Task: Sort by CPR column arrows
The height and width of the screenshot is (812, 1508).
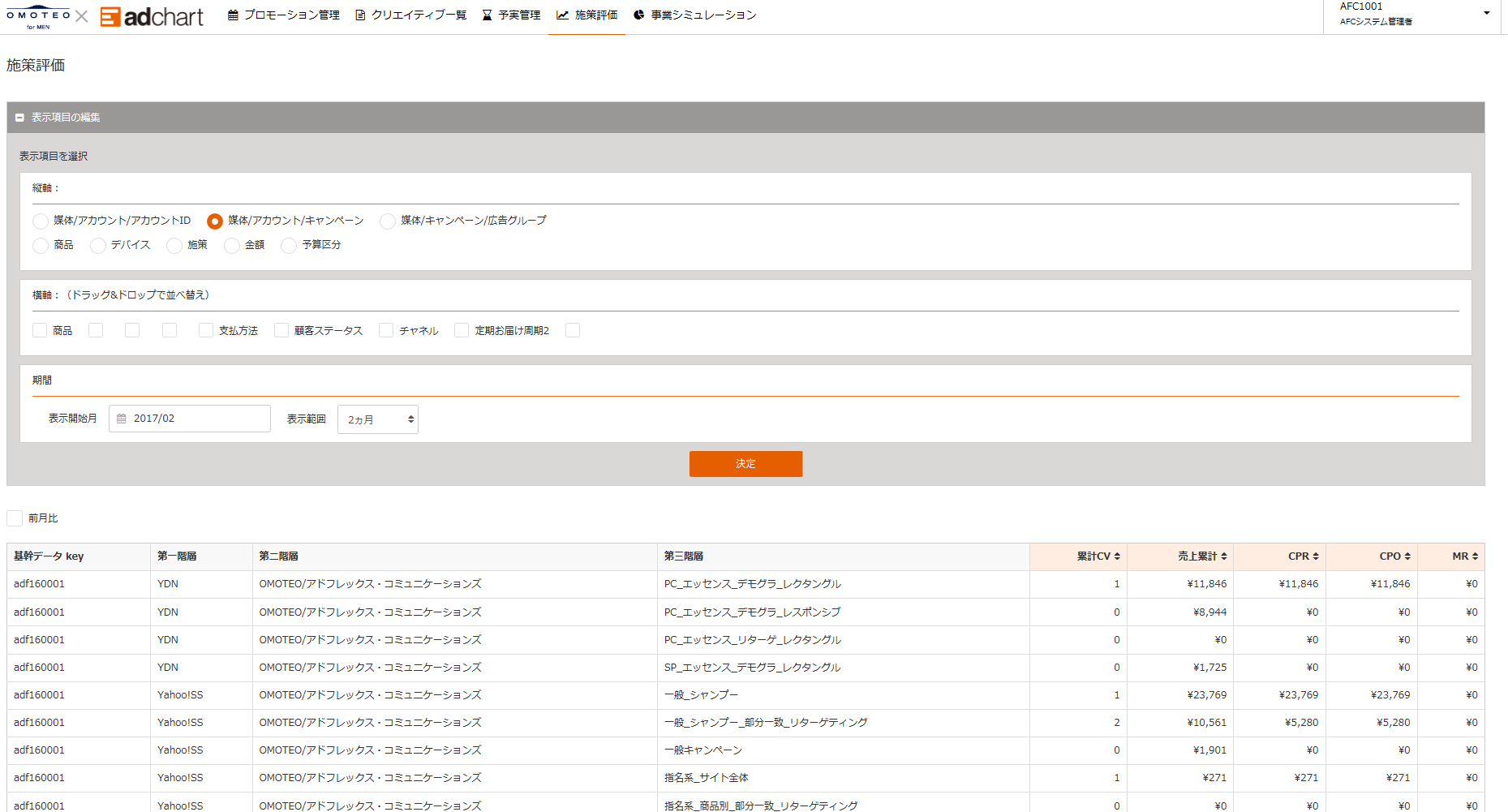Action: (x=1315, y=556)
